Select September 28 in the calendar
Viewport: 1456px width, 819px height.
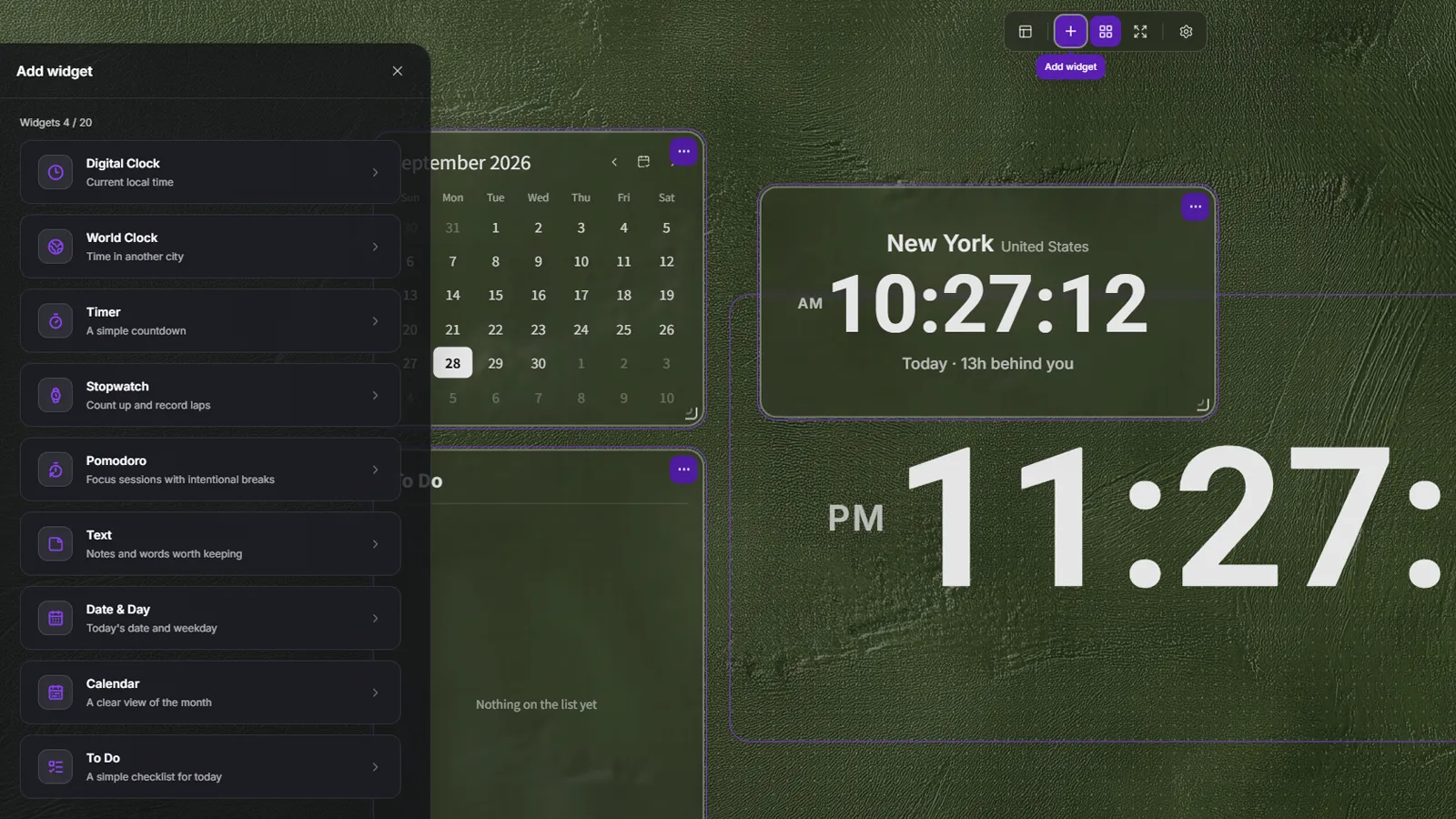(x=452, y=363)
